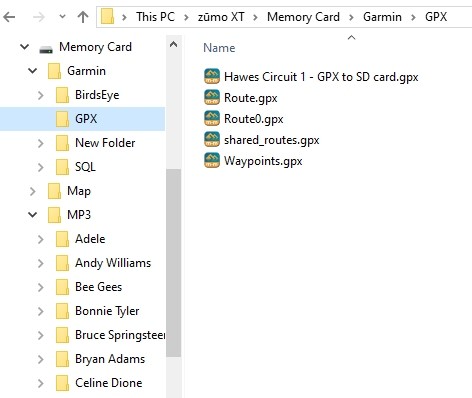This screenshot has height=398, width=472.
Task: Select the shared_routes.gpx file name
Action: (x=272, y=140)
